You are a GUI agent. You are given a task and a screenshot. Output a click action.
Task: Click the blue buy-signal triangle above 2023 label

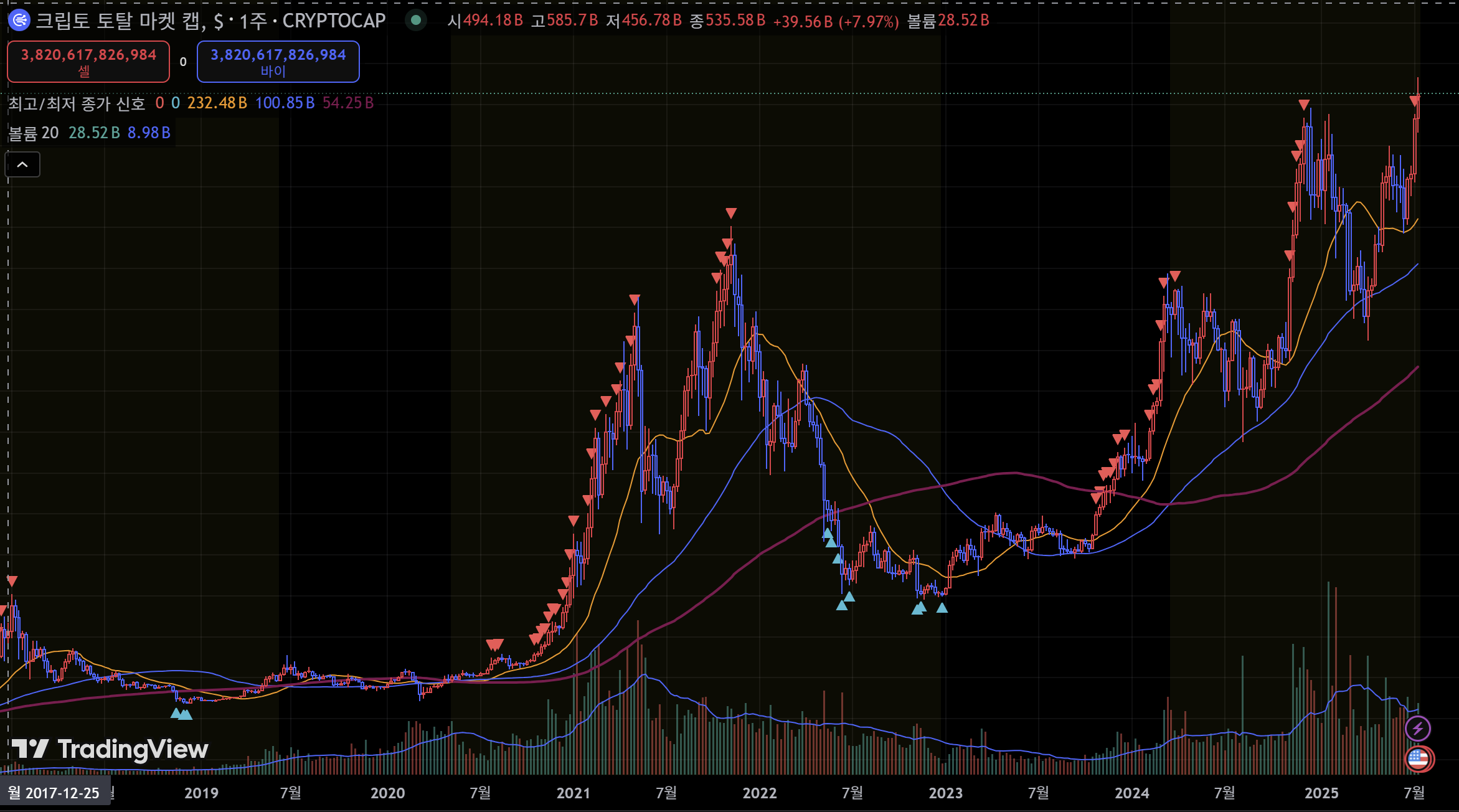coord(942,608)
